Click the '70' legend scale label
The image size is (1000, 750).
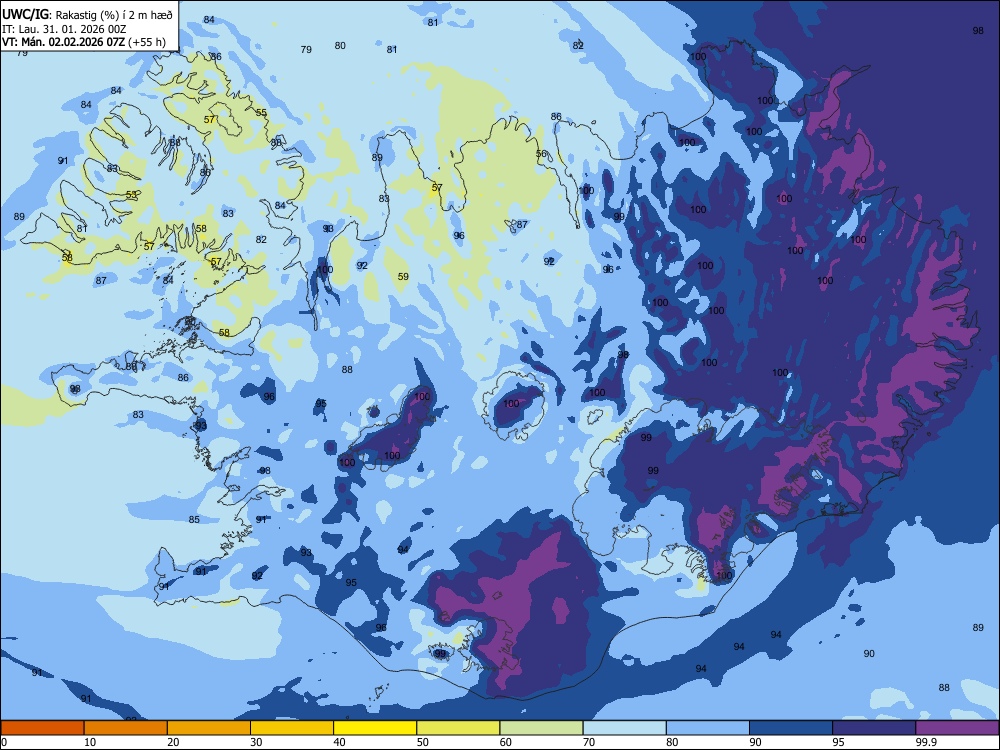click(589, 742)
